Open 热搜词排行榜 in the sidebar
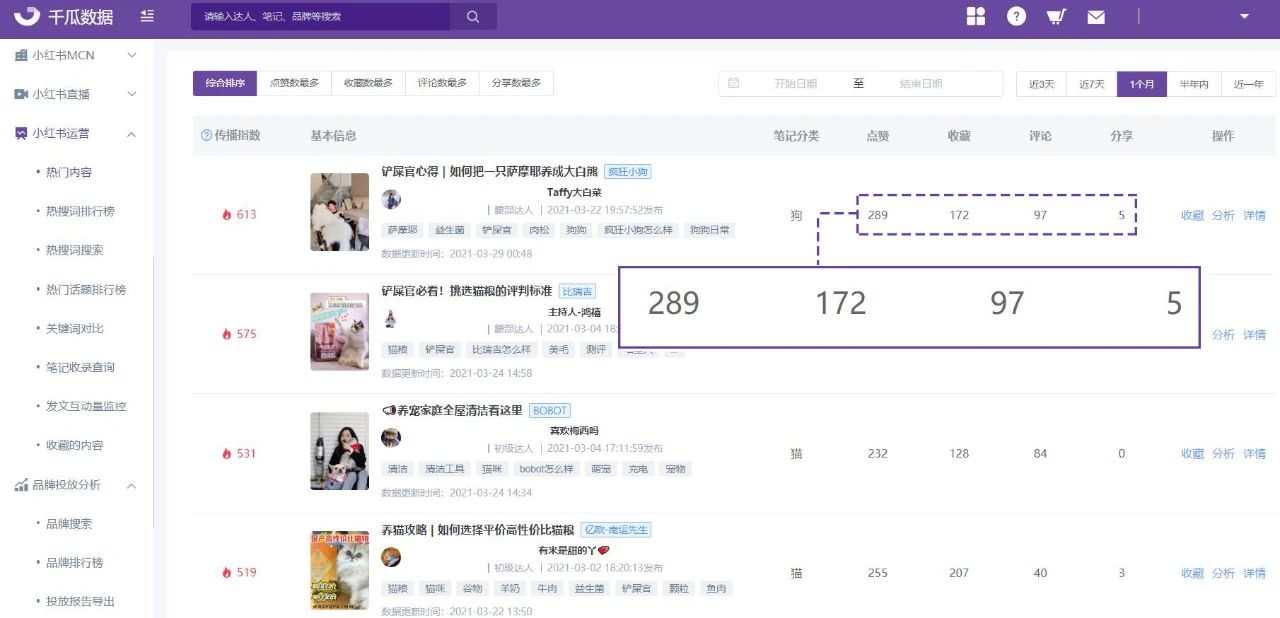The width and height of the screenshot is (1280, 618). [80, 211]
